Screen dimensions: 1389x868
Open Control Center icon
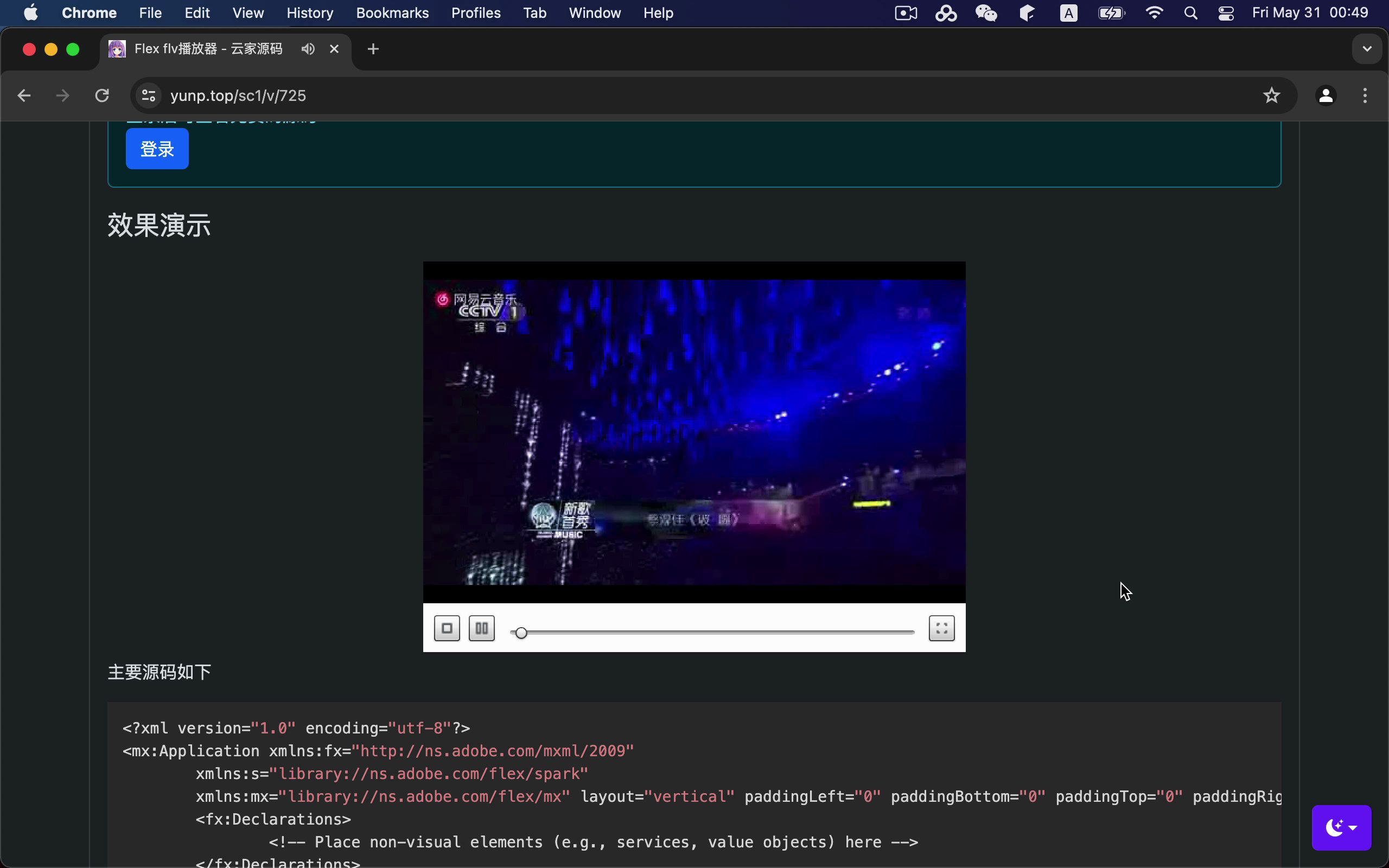pos(1226,12)
